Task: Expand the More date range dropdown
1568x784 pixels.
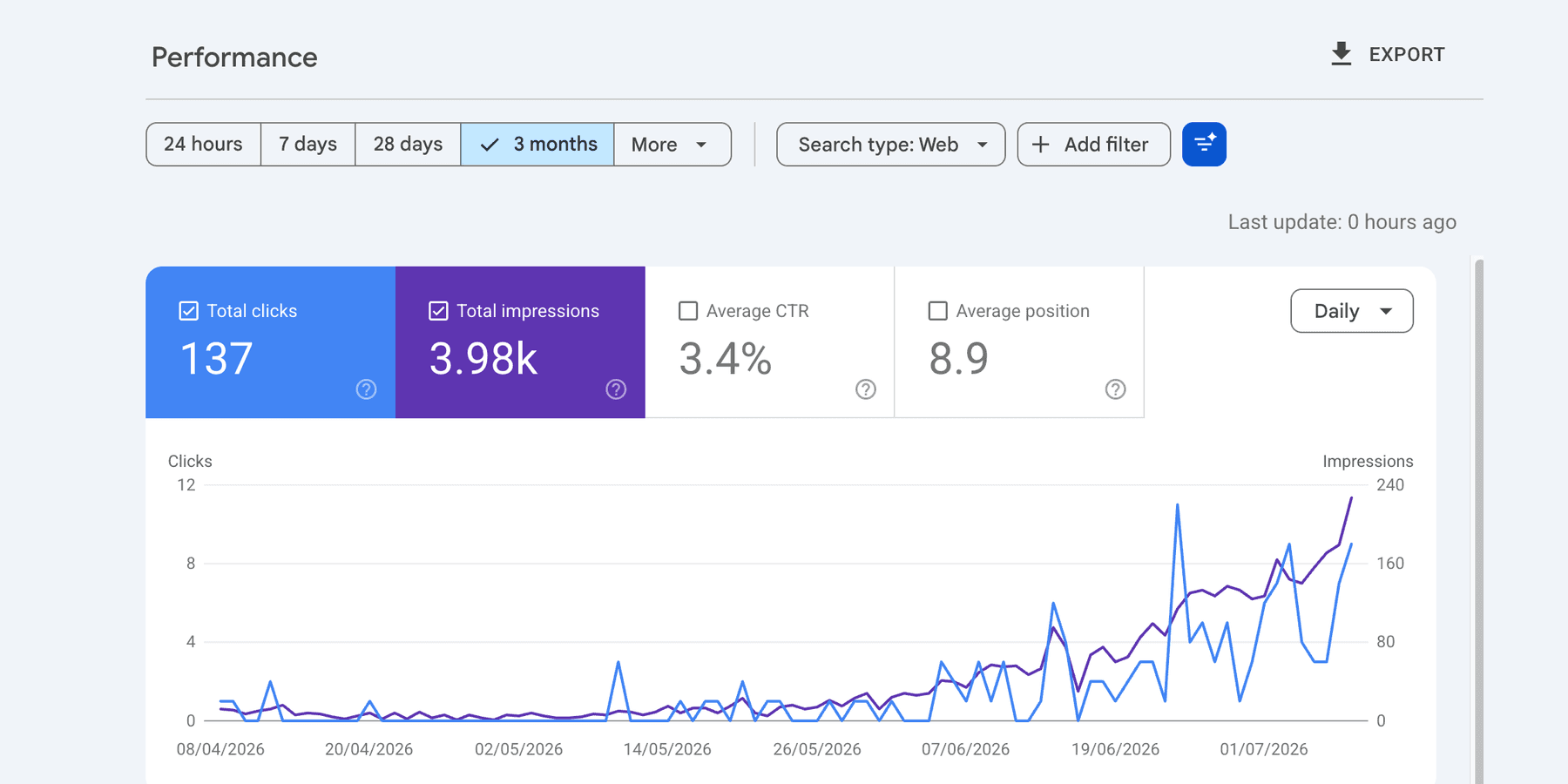Action: click(x=672, y=145)
